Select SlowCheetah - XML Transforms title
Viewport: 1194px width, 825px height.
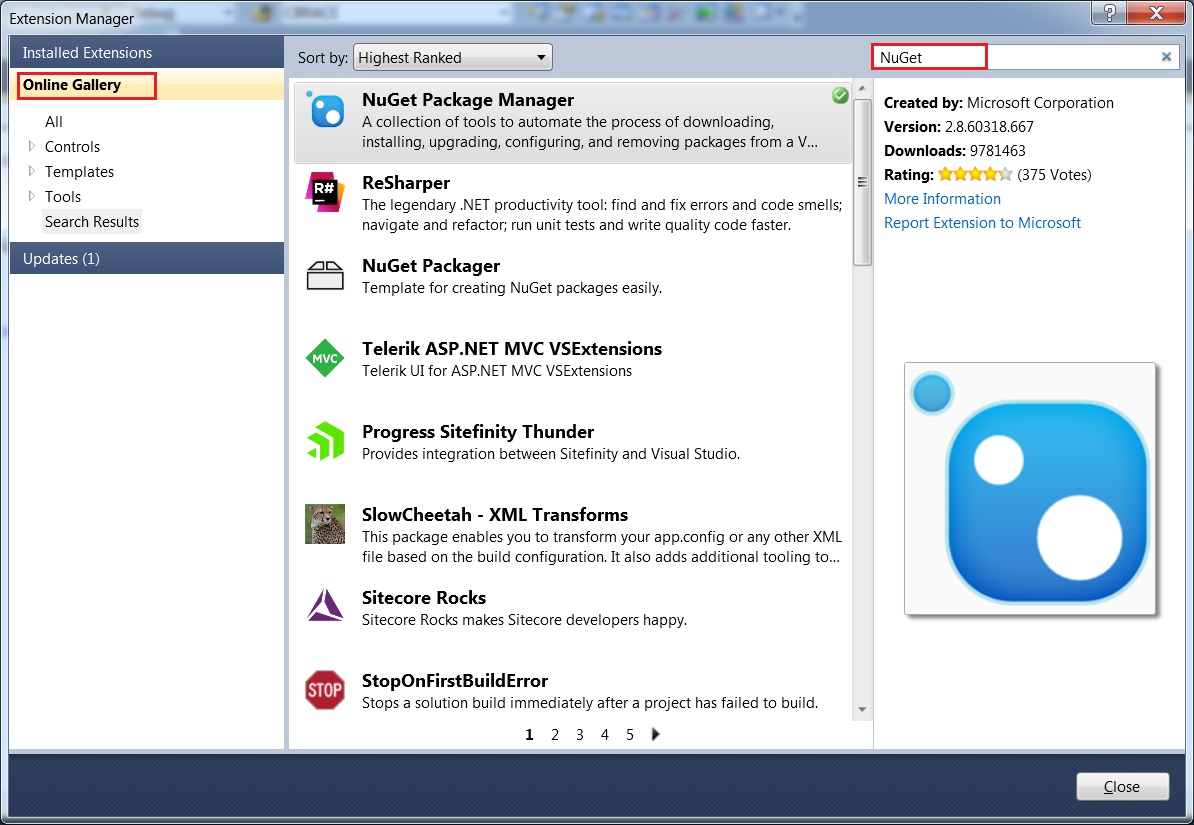point(495,515)
